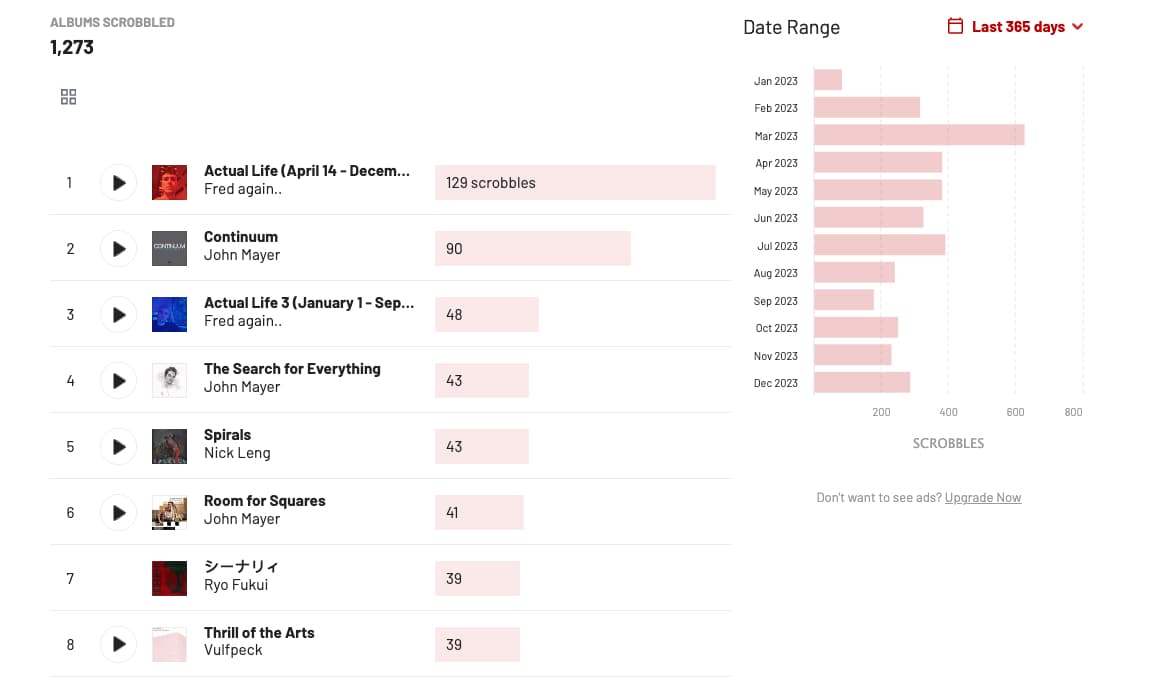Play Room for Squares
This screenshot has height=683, width=1153.
click(118, 512)
